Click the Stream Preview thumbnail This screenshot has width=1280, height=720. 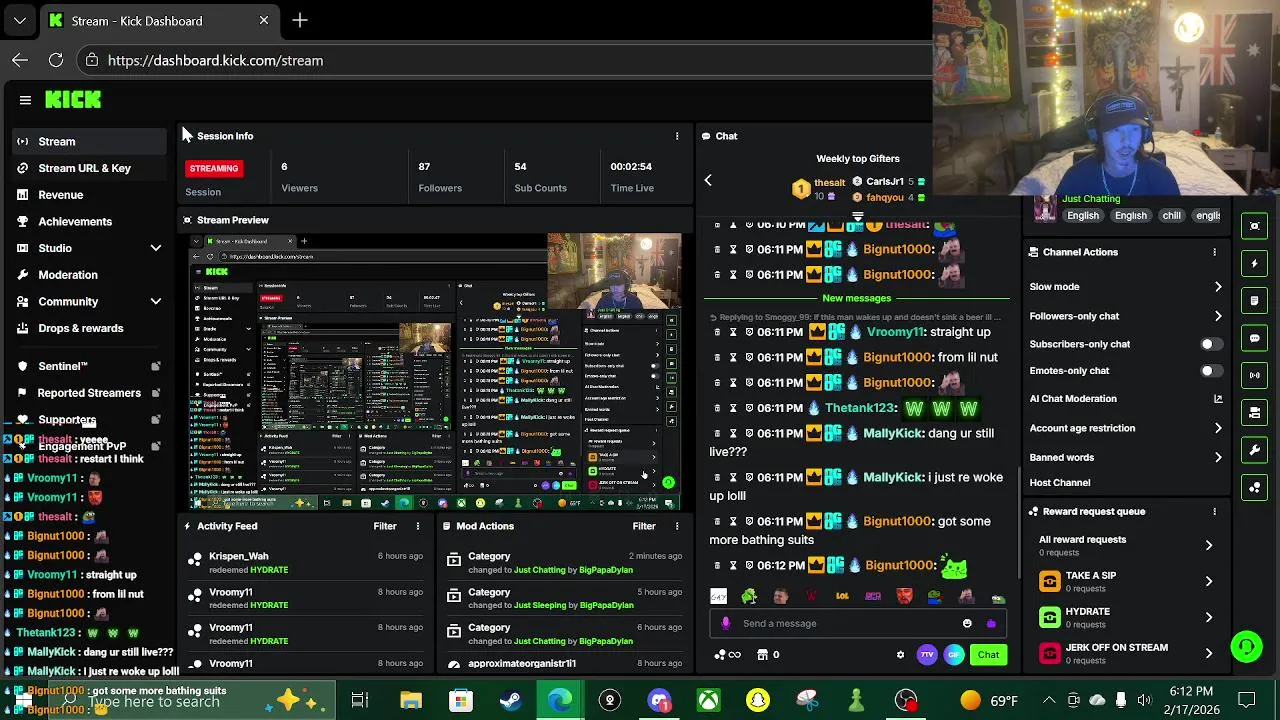pyautogui.click(x=436, y=372)
